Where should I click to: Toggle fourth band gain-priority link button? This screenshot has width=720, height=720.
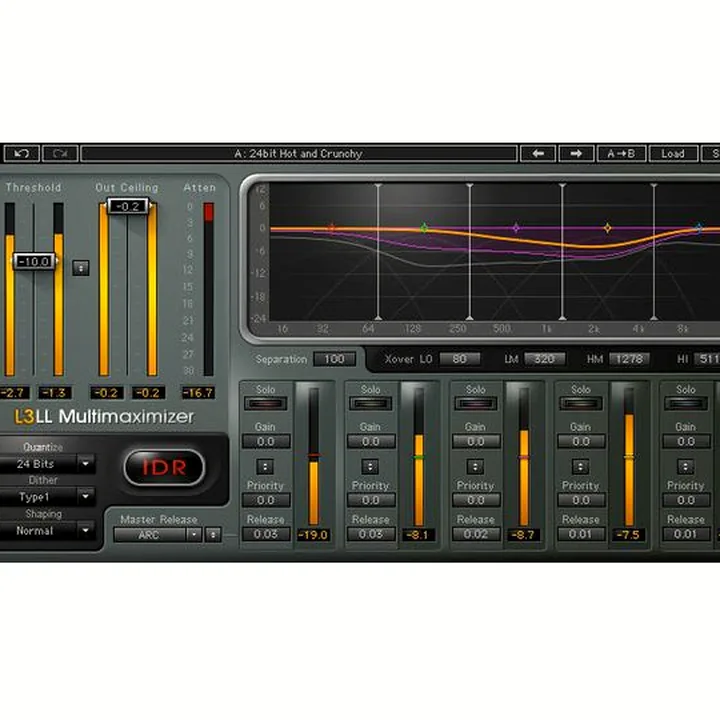580,467
